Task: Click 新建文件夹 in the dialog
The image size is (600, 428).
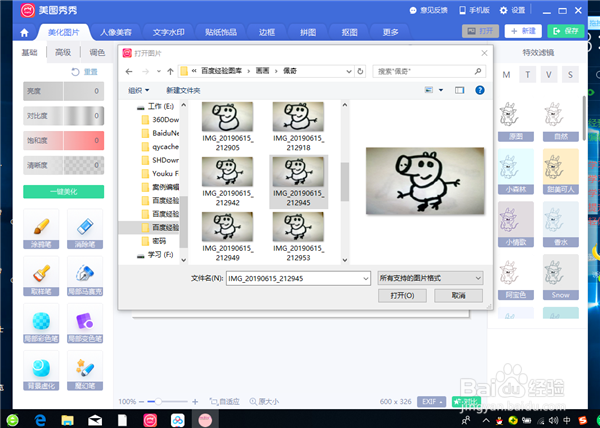Action: pyautogui.click(x=183, y=90)
